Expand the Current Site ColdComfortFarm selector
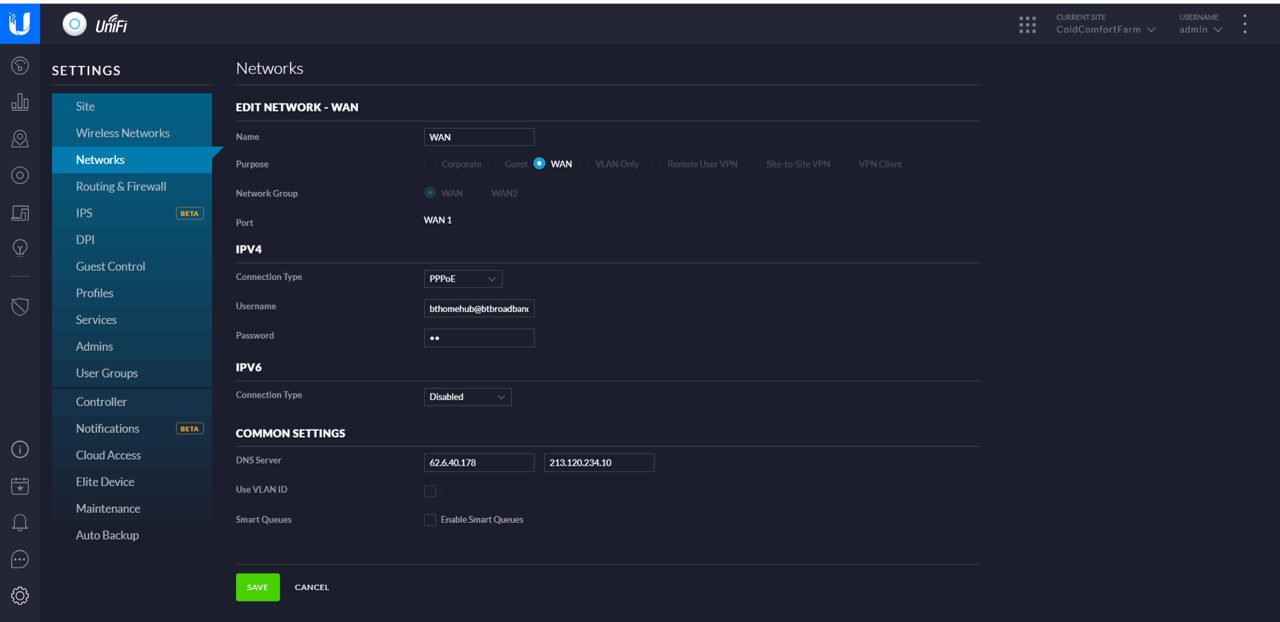1280x622 pixels. [1105, 29]
